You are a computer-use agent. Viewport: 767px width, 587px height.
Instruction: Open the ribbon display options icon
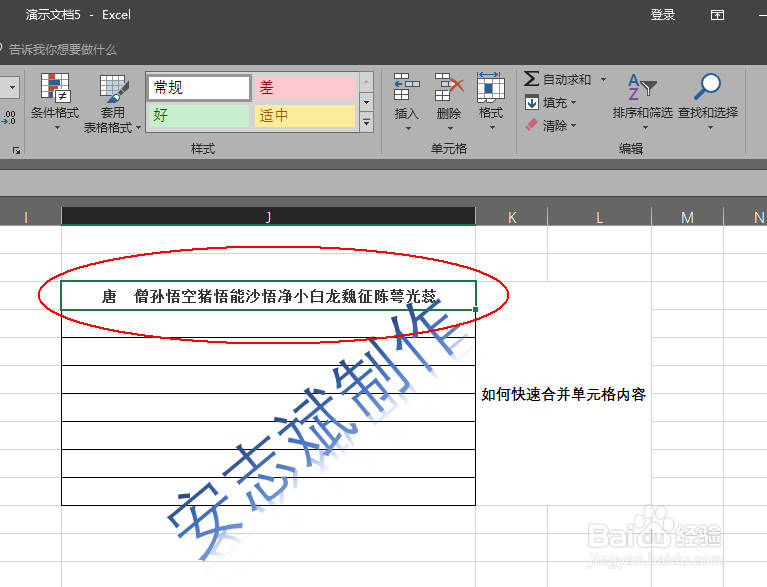(717, 15)
